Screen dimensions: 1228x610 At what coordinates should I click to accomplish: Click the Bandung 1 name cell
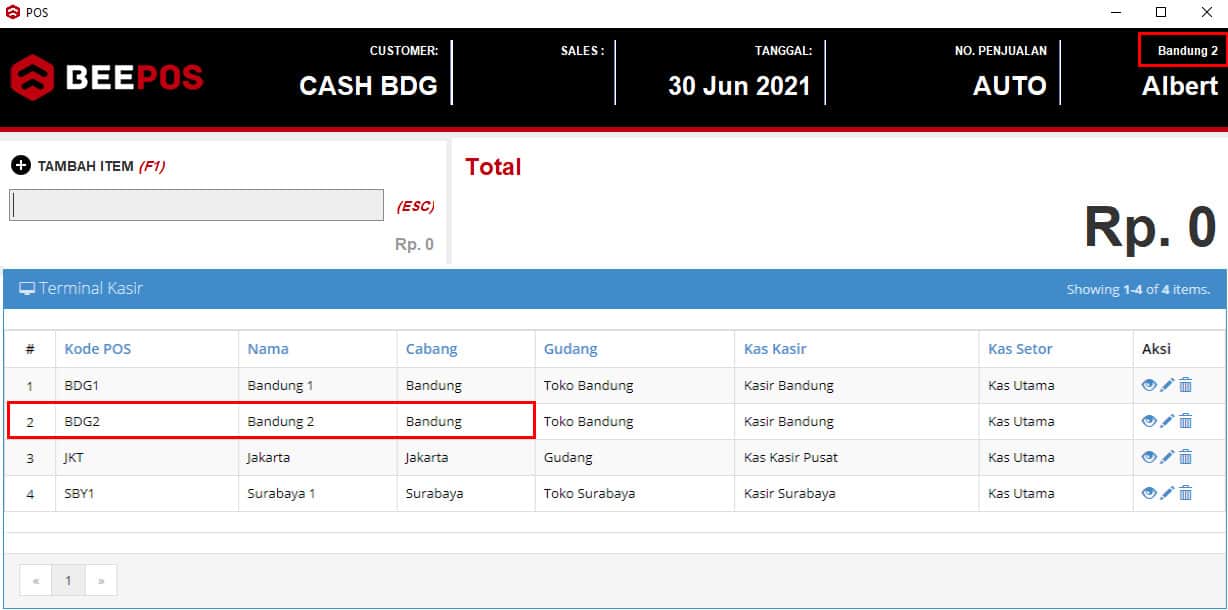[x=318, y=385]
